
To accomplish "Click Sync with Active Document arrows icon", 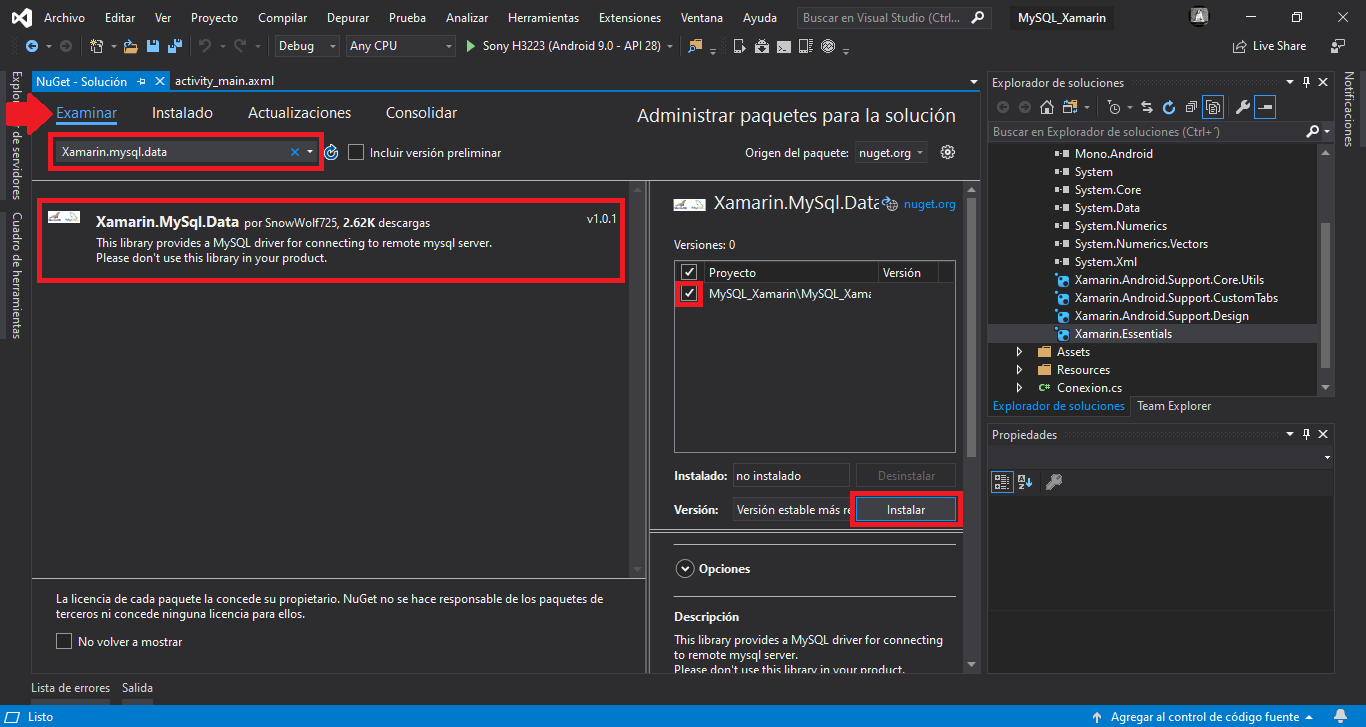I will click(x=1147, y=107).
